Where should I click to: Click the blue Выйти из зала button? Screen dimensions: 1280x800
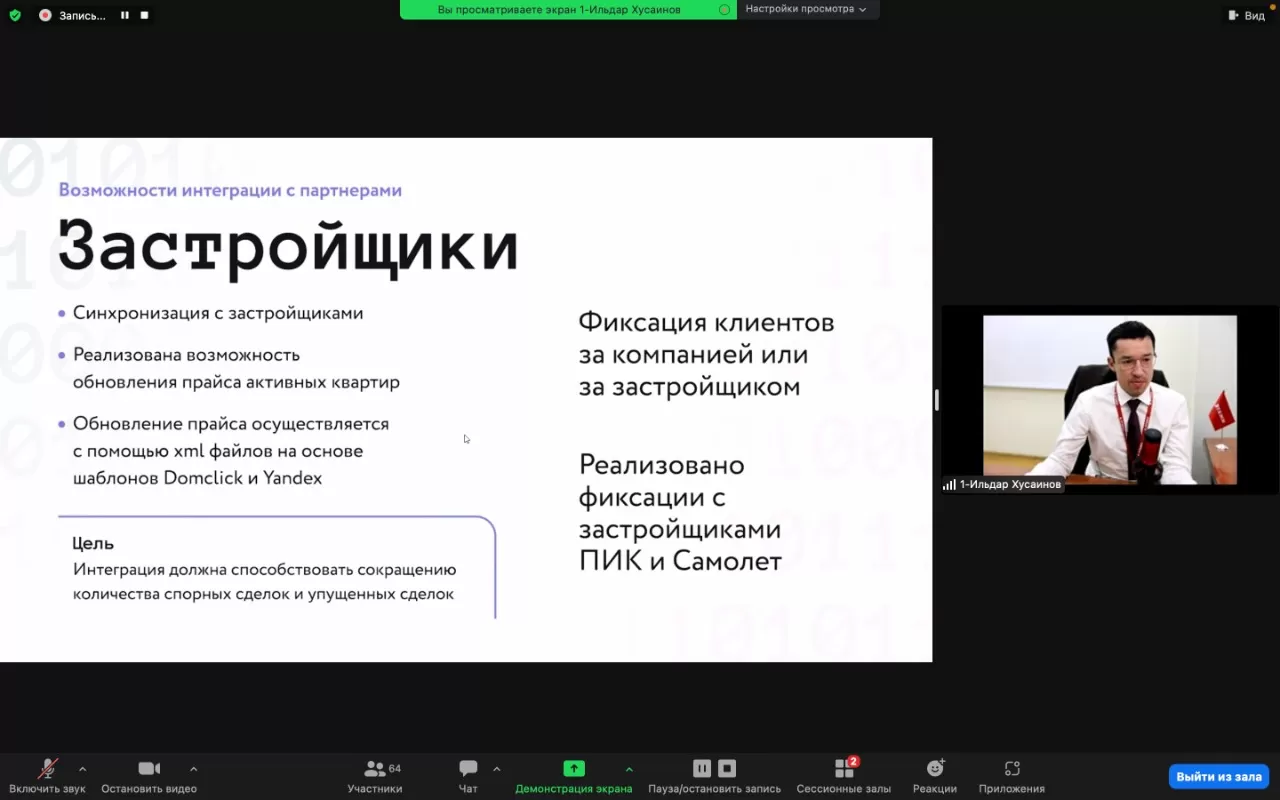pos(1218,776)
